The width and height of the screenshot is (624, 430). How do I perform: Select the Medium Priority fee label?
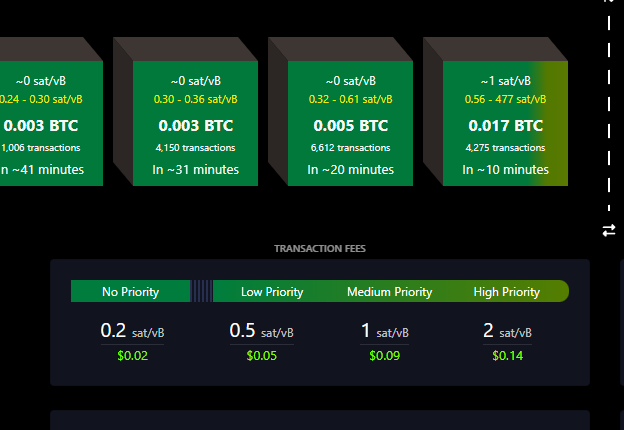point(390,292)
